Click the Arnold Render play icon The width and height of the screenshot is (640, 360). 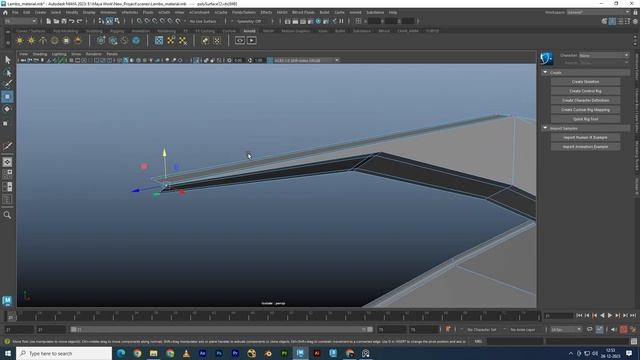(x=251, y=40)
